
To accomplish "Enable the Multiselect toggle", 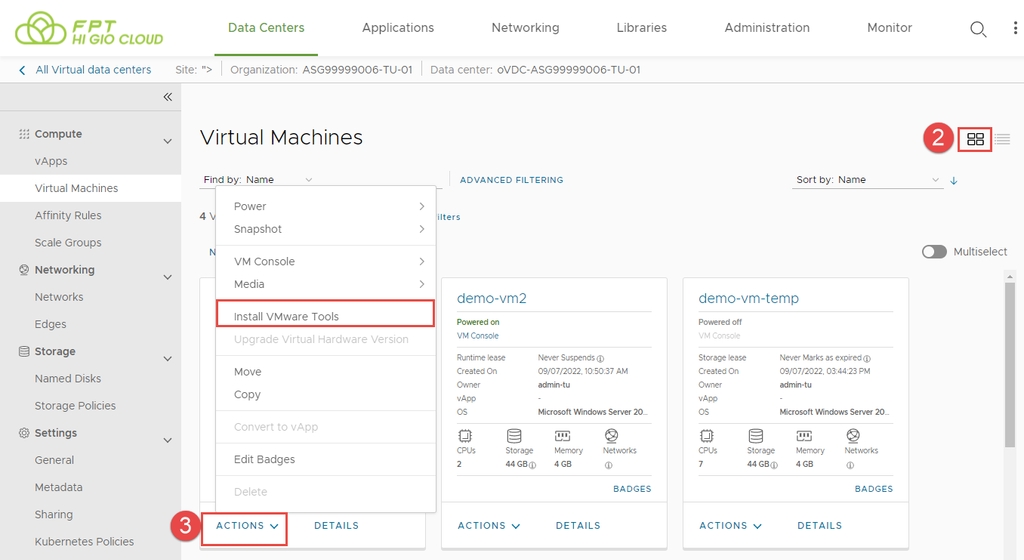I will 934,252.
